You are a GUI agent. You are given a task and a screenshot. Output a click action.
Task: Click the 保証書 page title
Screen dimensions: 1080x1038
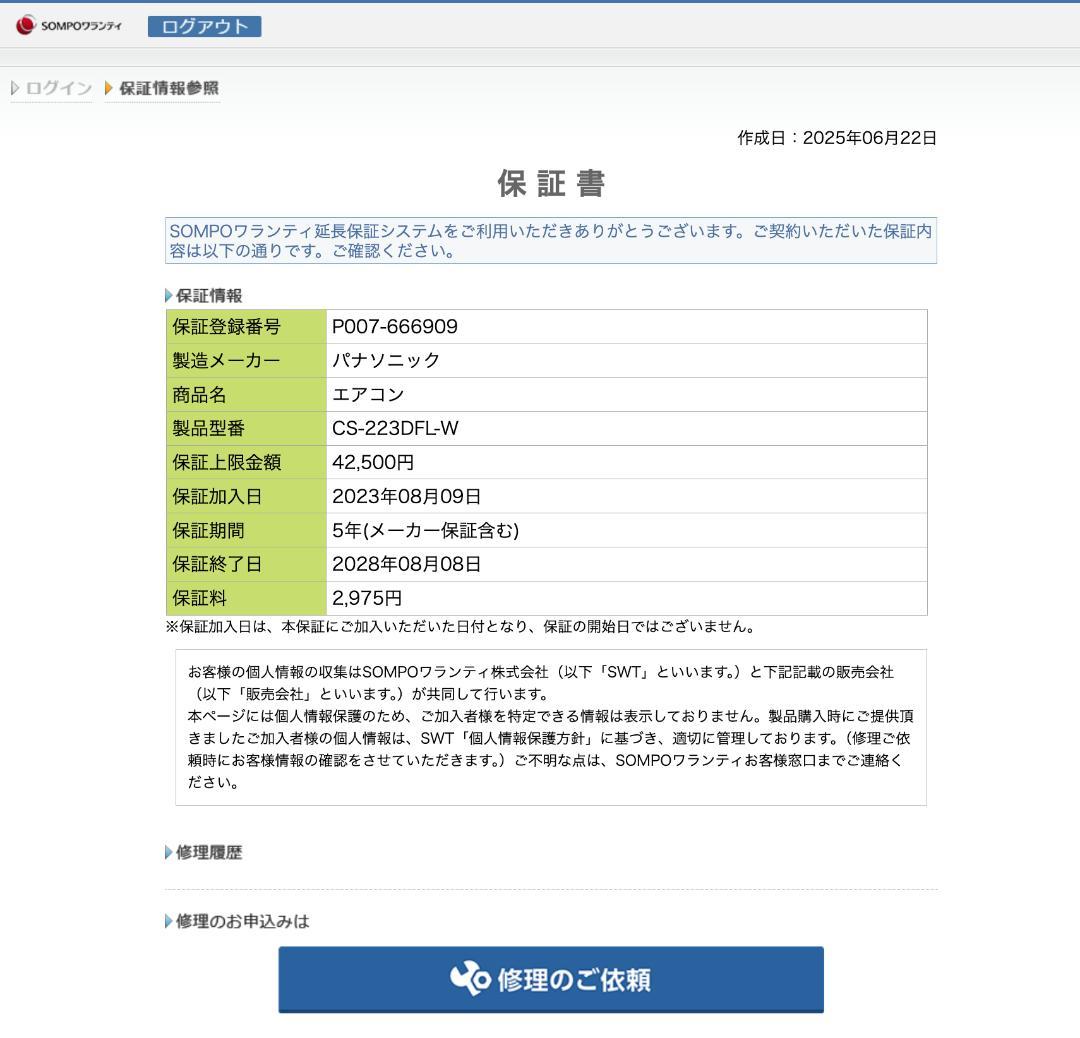pyautogui.click(x=551, y=184)
